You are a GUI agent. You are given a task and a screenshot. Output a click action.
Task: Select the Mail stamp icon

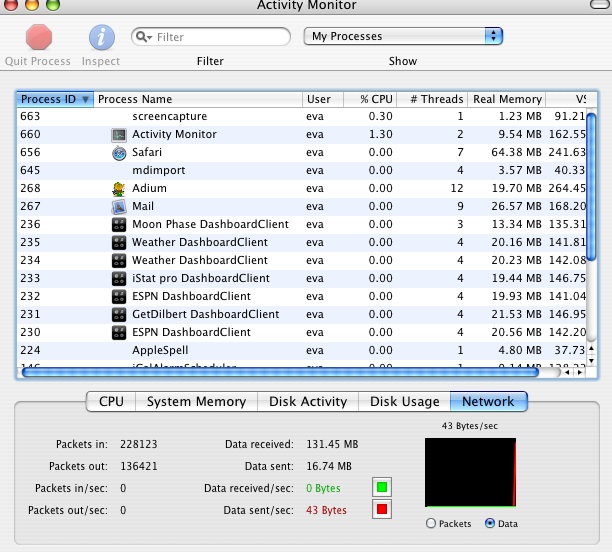coord(119,207)
